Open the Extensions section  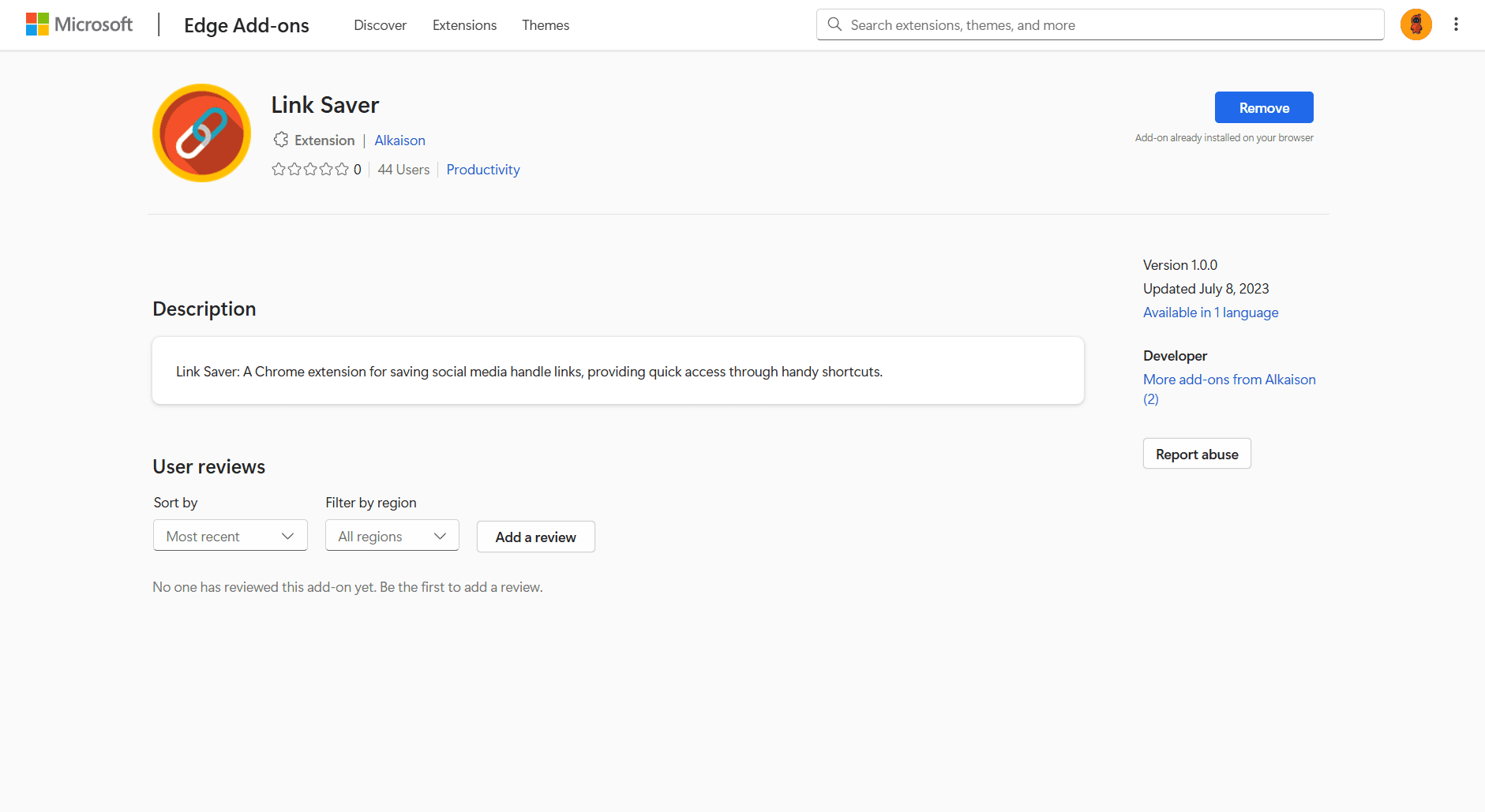(464, 25)
